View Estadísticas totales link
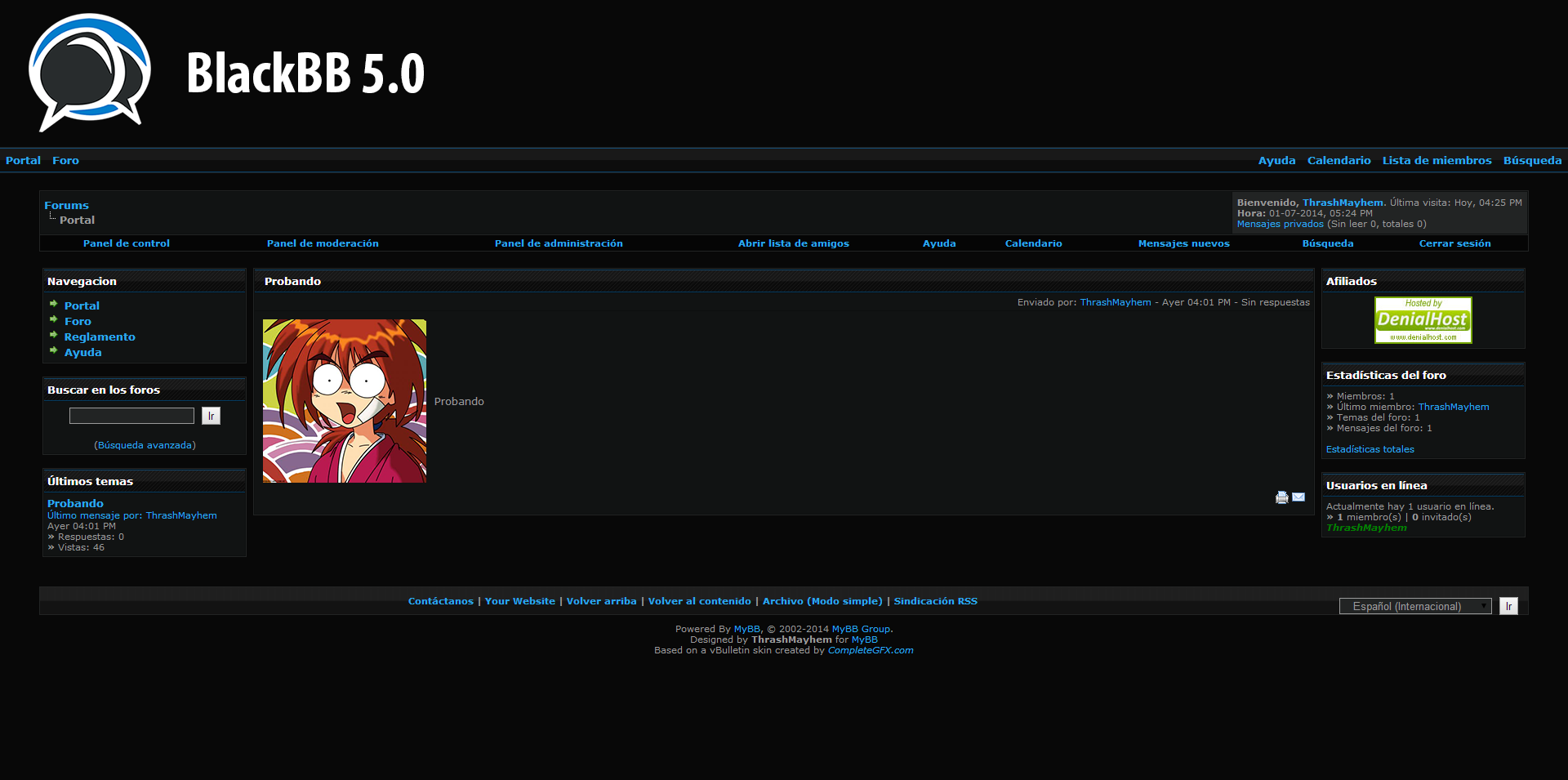 click(1370, 449)
